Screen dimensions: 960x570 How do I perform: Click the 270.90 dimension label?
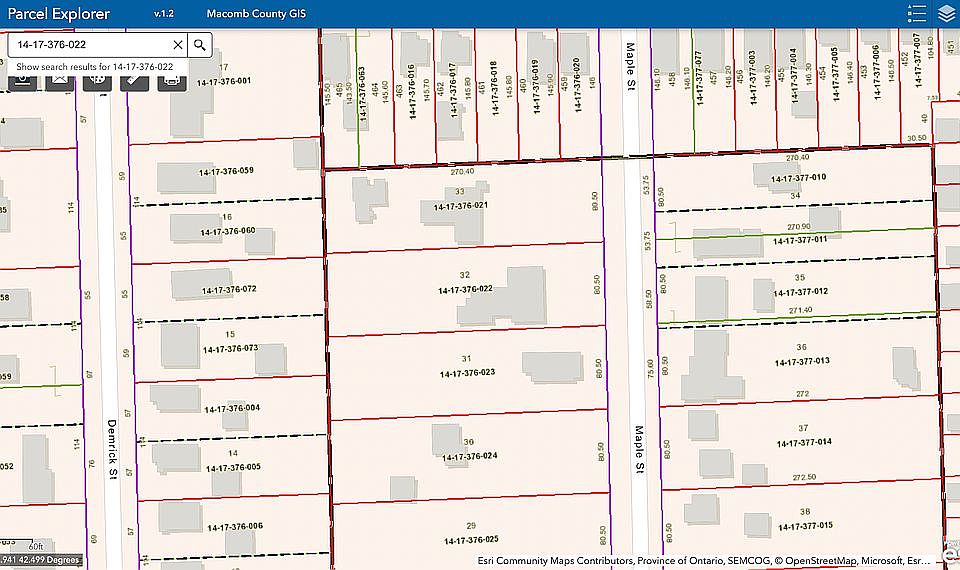[x=798, y=227]
